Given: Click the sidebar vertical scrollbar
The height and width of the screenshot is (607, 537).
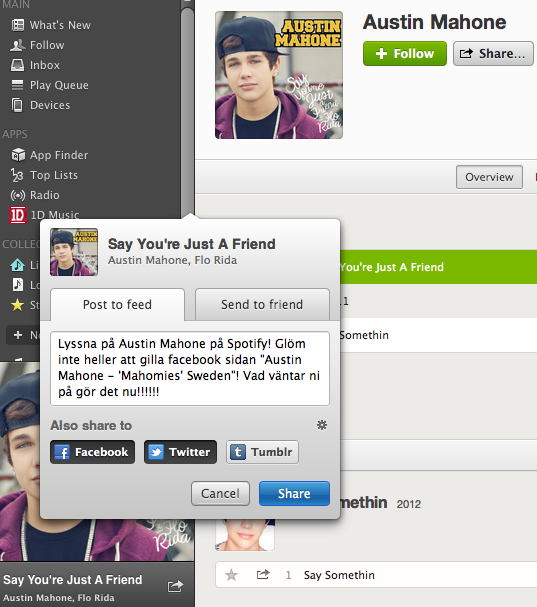Looking at the screenshot, I should click(x=187, y=108).
